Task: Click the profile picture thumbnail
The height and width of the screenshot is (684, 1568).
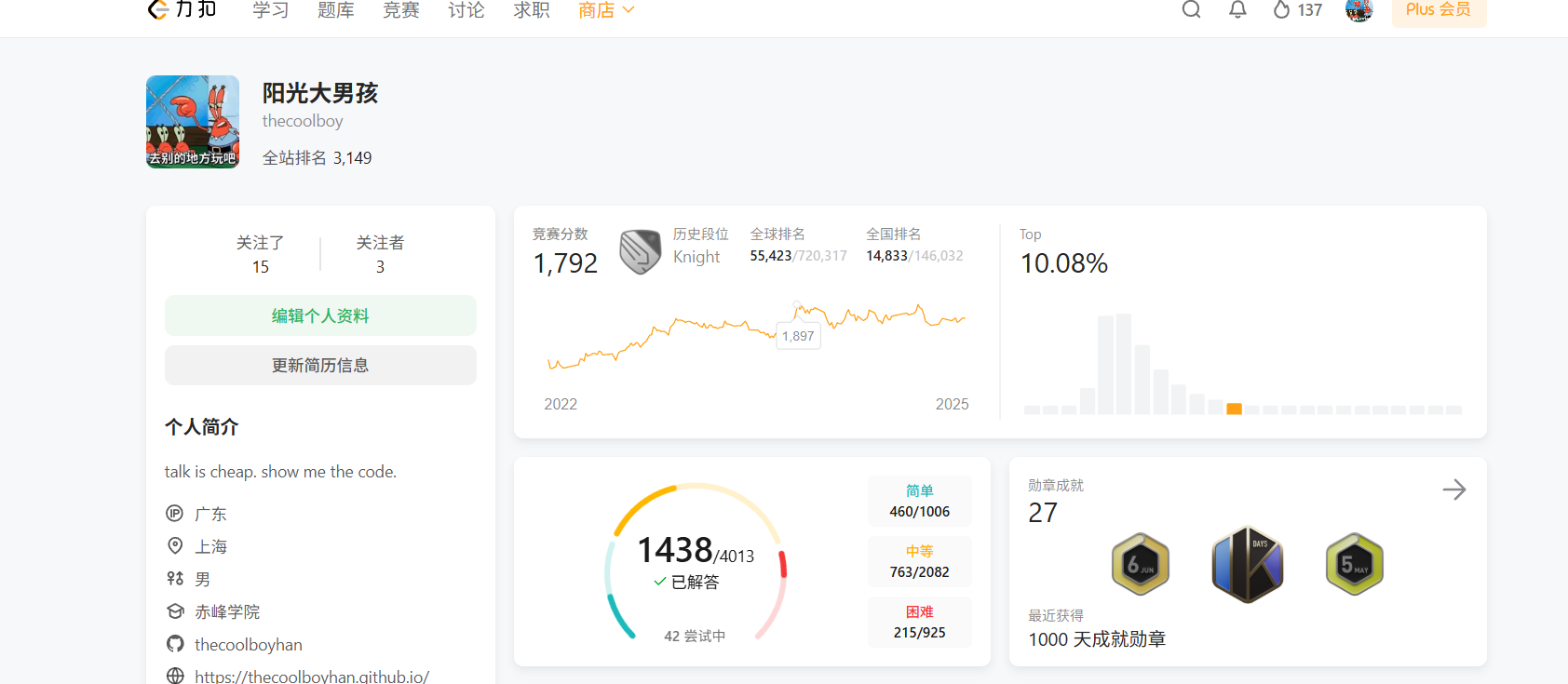Action: pyautogui.click(x=193, y=122)
